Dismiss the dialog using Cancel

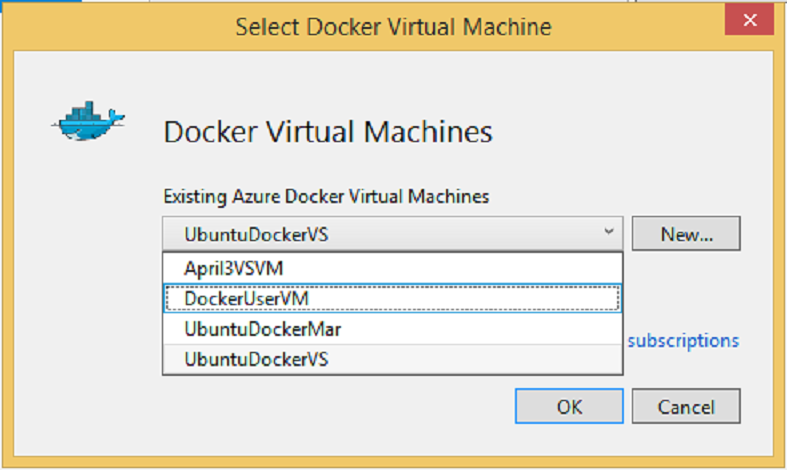(686, 406)
